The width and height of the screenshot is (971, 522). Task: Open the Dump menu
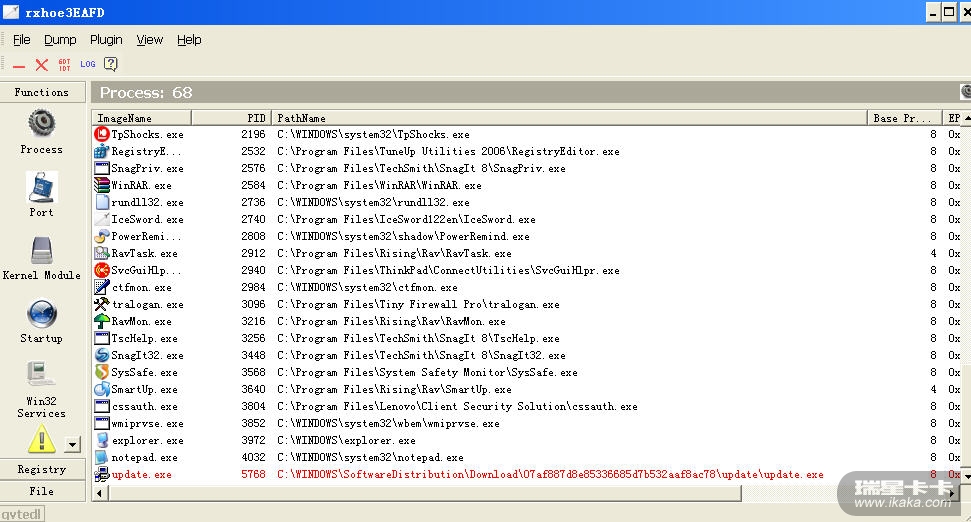click(x=60, y=40)
